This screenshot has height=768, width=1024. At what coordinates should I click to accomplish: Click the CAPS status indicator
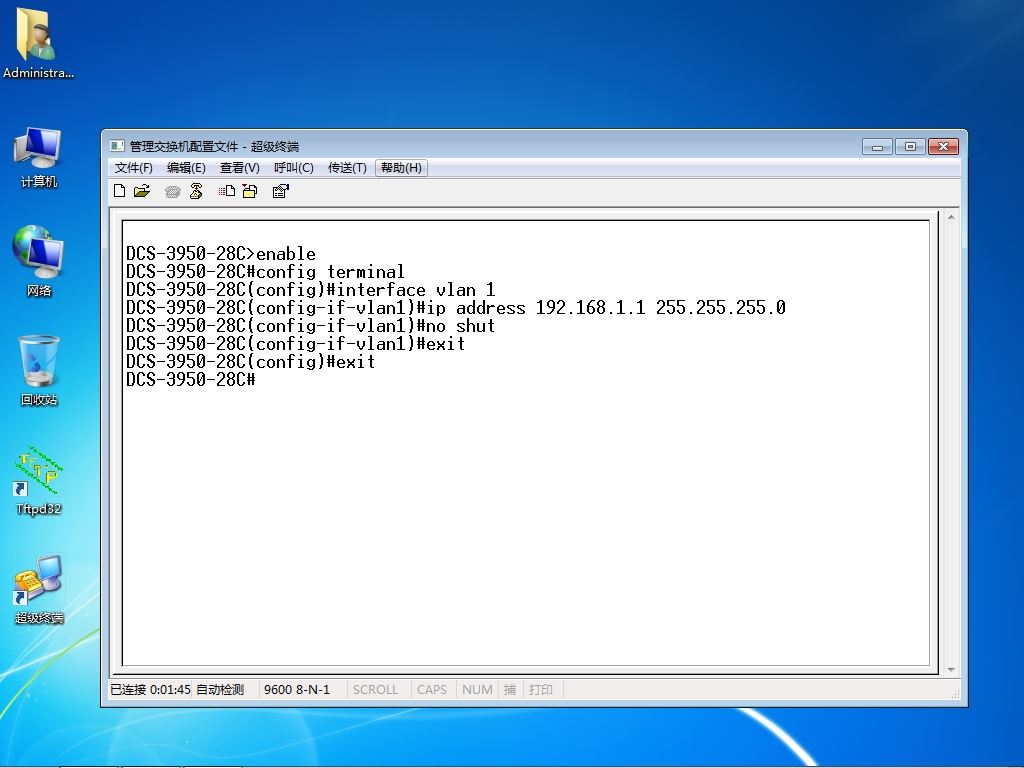[432, 690]
